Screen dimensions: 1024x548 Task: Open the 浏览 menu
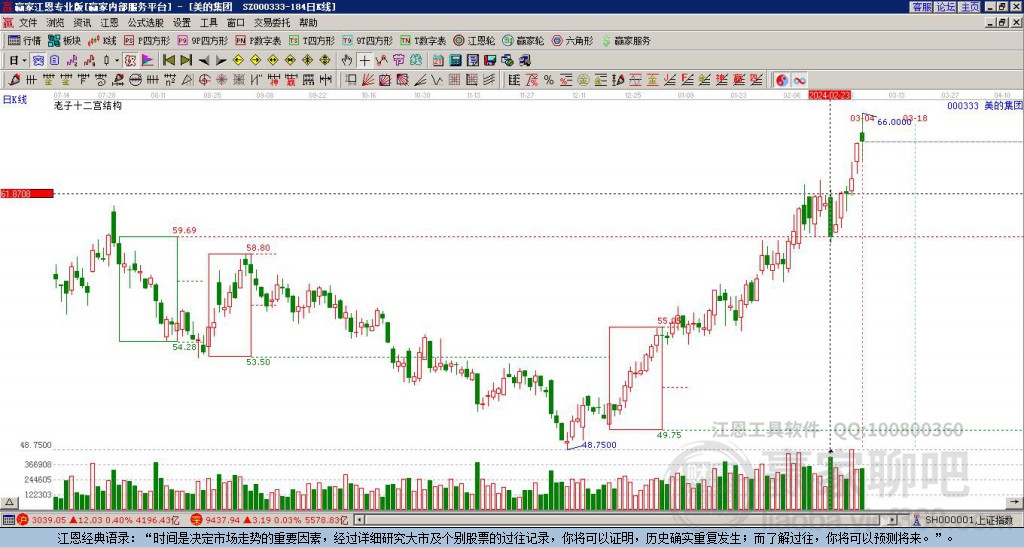pyautogui.click(x=56, y=23)
